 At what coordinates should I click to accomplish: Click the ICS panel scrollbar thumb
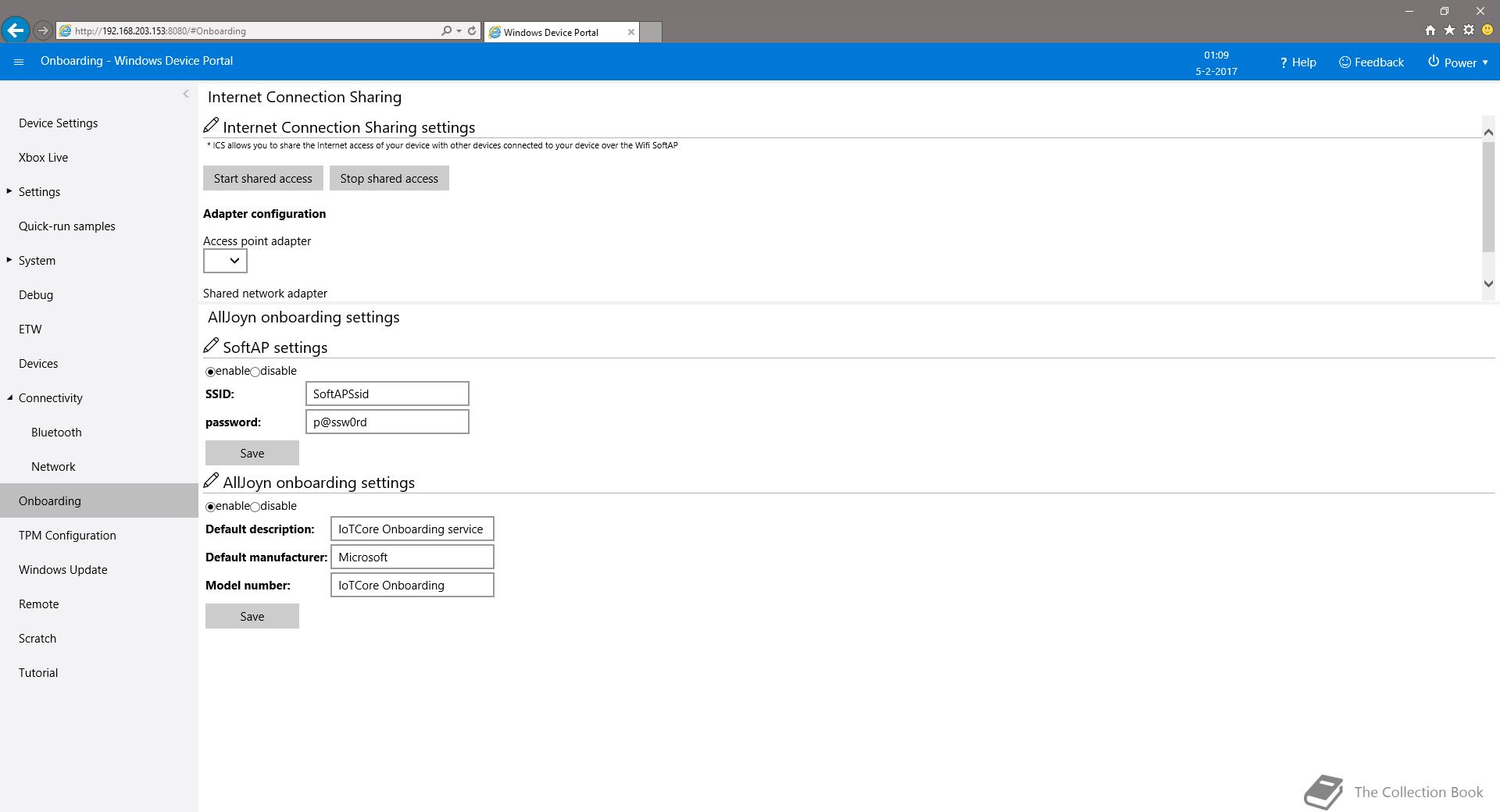pyautogui.click(x=1488, y=197)
